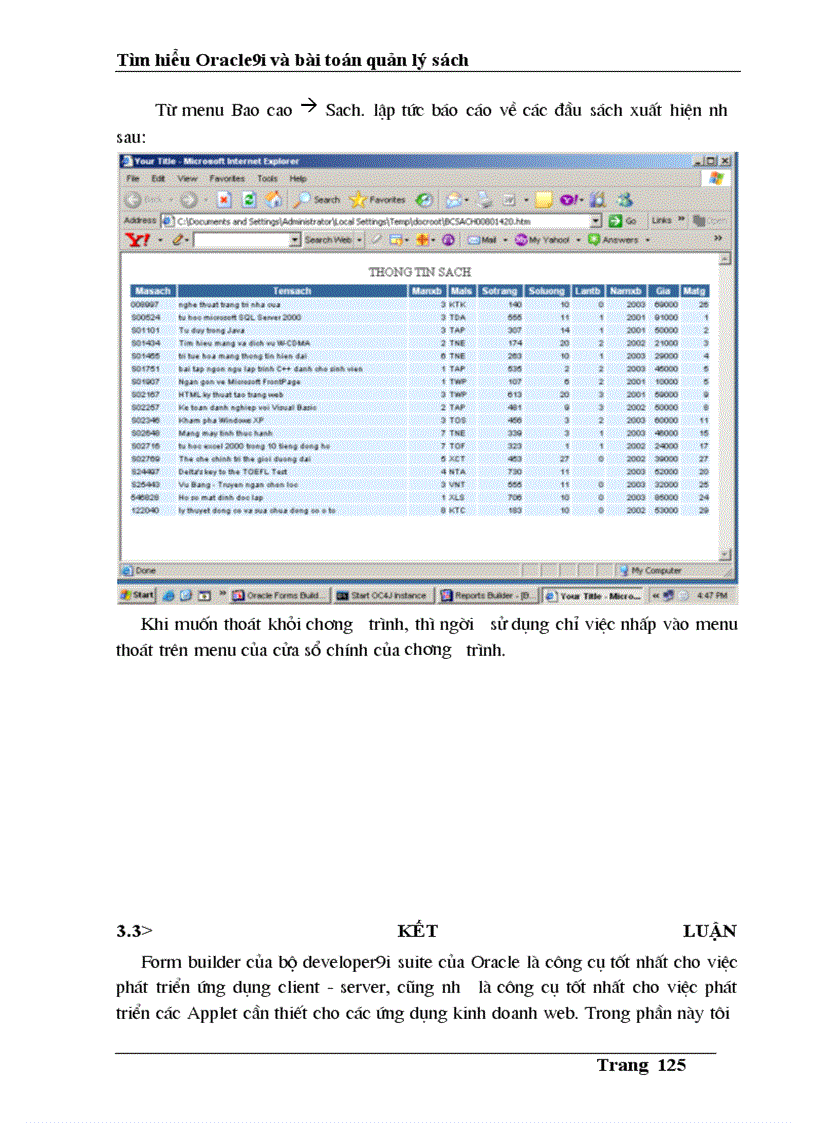Expand the Links toolbar chevron
The width and height of the screenshot is (816, 1123).
[x=681, y=219]
